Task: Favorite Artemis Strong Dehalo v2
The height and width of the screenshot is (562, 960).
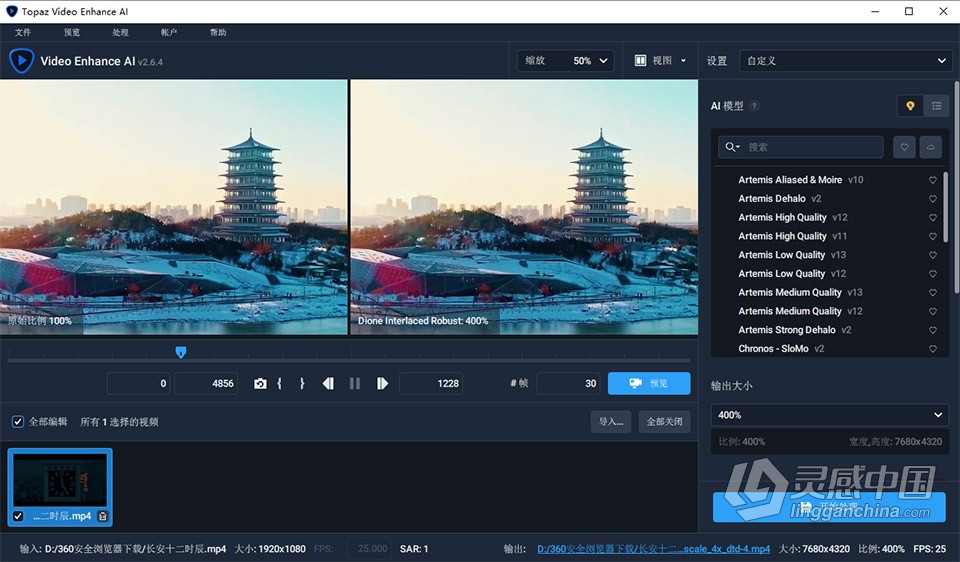Action: [x=932, y=330]
